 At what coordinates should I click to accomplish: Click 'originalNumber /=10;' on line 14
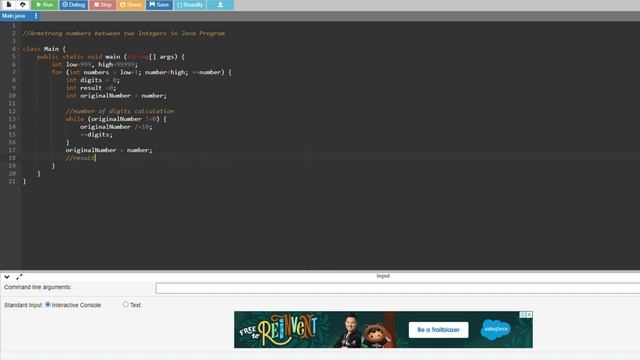[x=116, y=127]
